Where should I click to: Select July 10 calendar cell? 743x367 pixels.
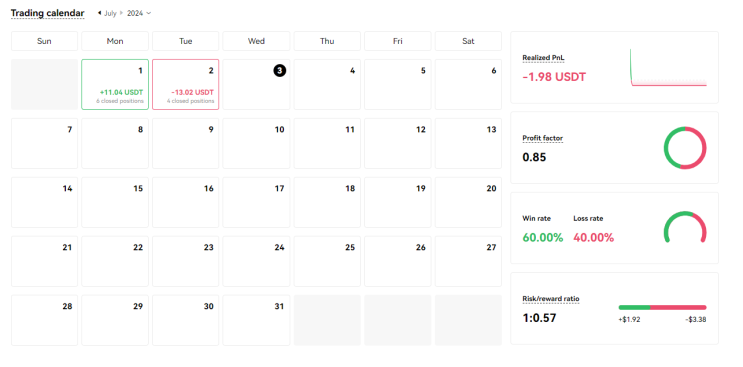tap(256, 143)
